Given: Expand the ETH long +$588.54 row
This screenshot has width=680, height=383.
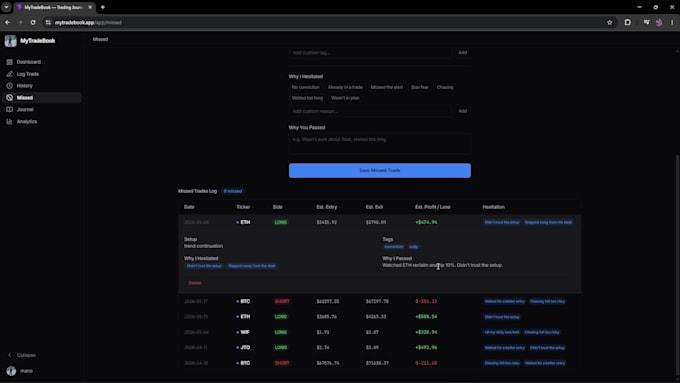Looking at the screenshot, I should [379, 317].
